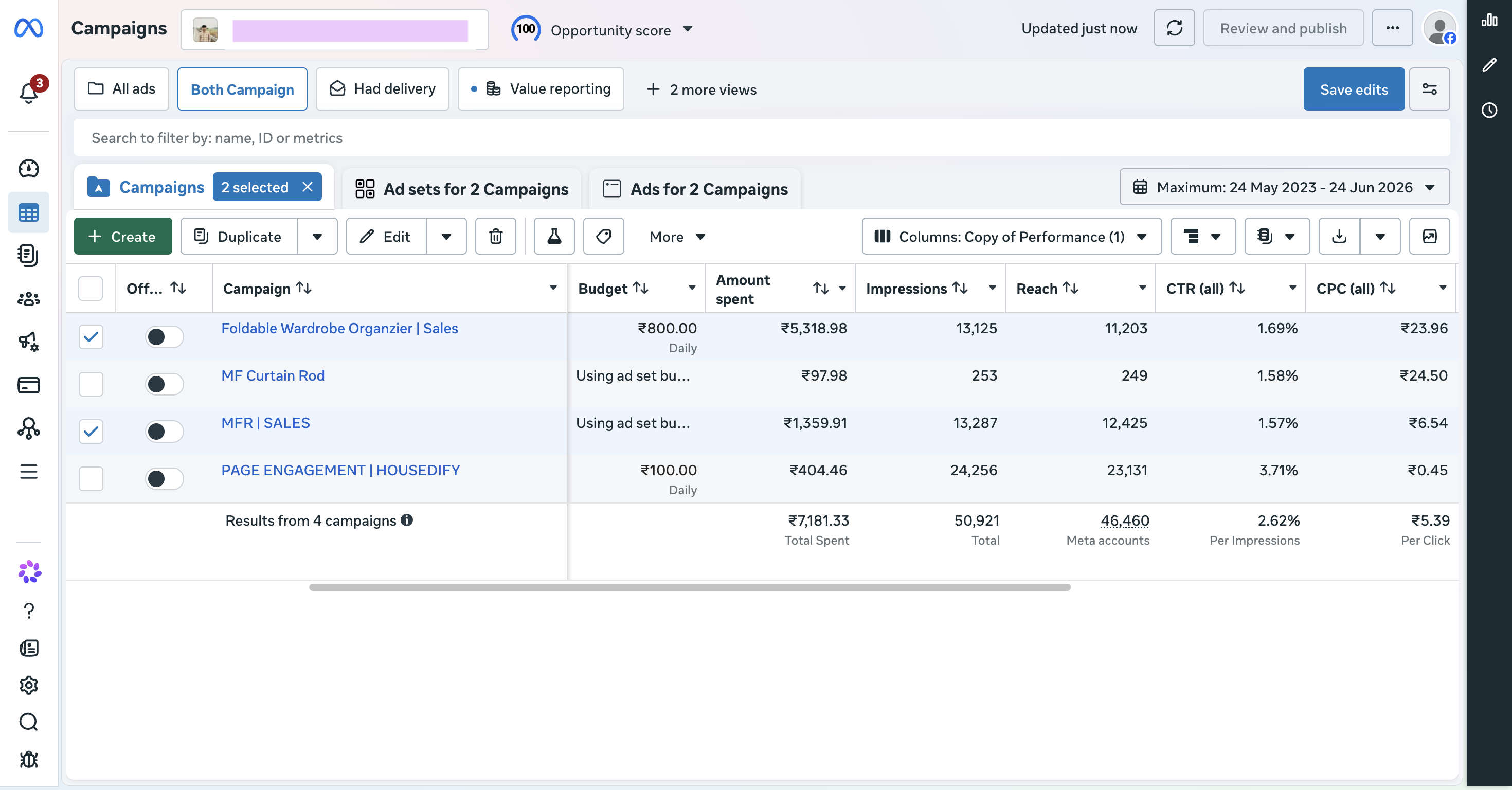
Task: Toggle the select-all header checkbox
Action: (91, 288)
